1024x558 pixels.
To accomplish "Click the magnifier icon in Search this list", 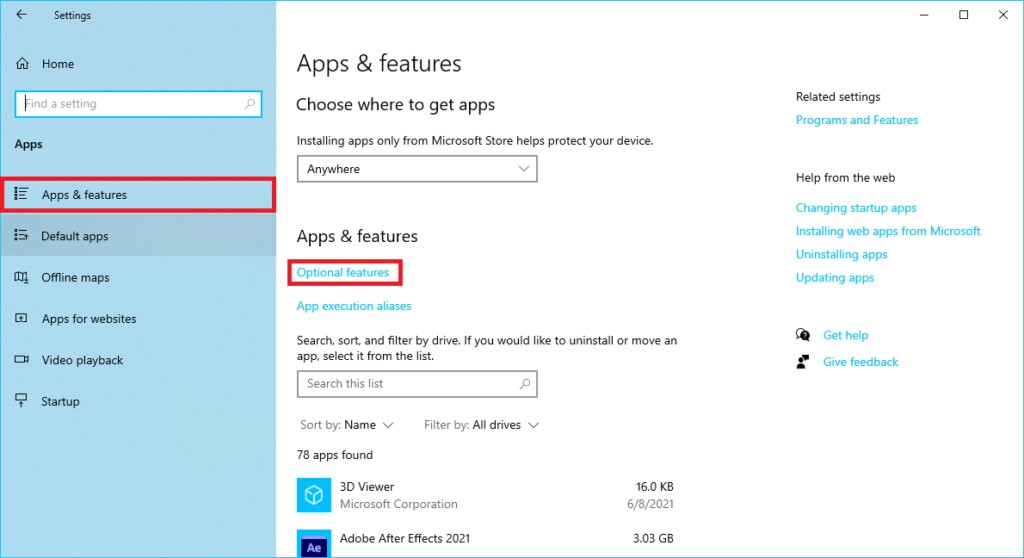I will click(x=524, y=384).
